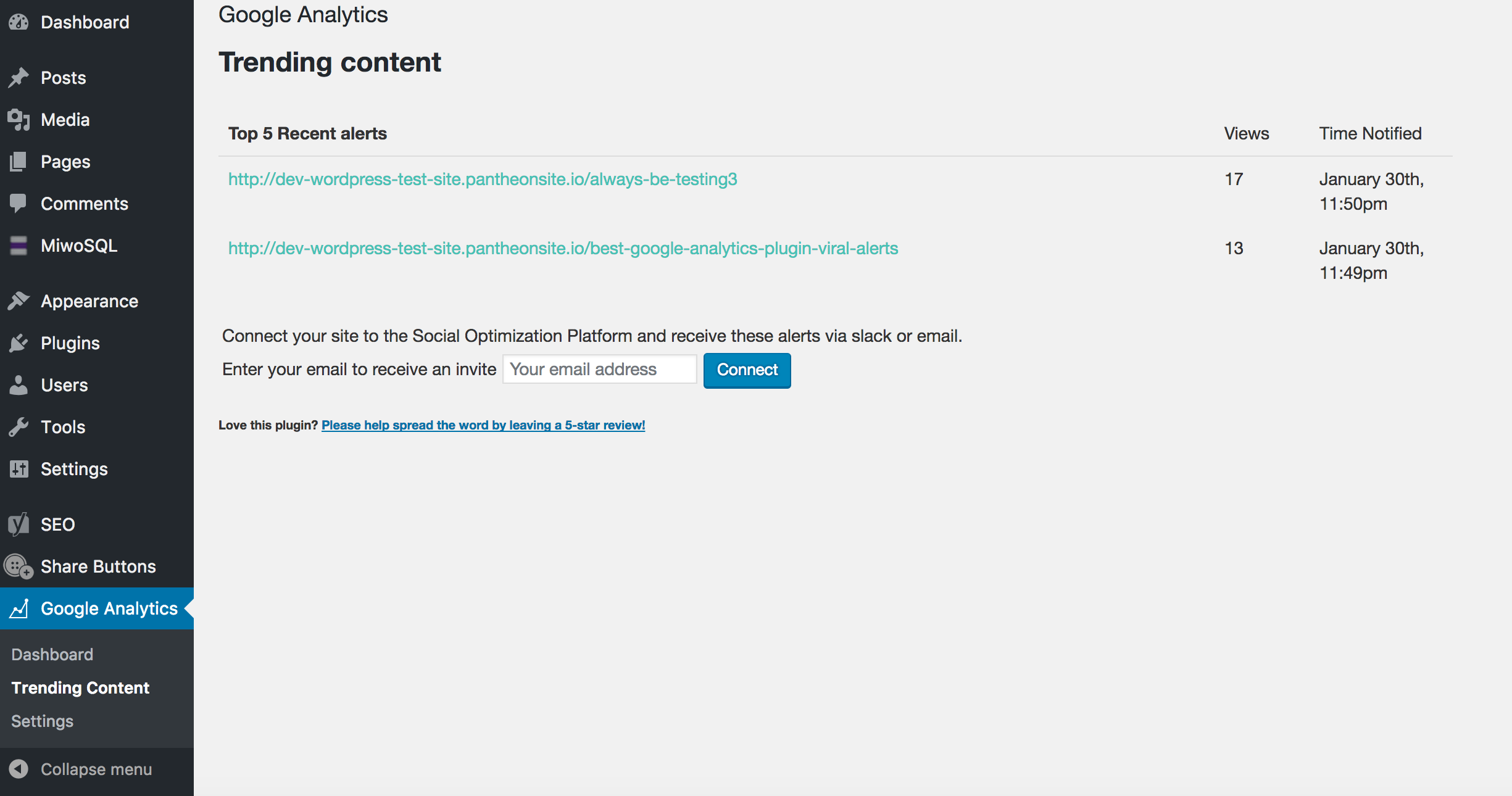Viewport: 1512px width, 796px height.
Task: Click the Posts pushpin icon
Action: [x=19, y=78]
